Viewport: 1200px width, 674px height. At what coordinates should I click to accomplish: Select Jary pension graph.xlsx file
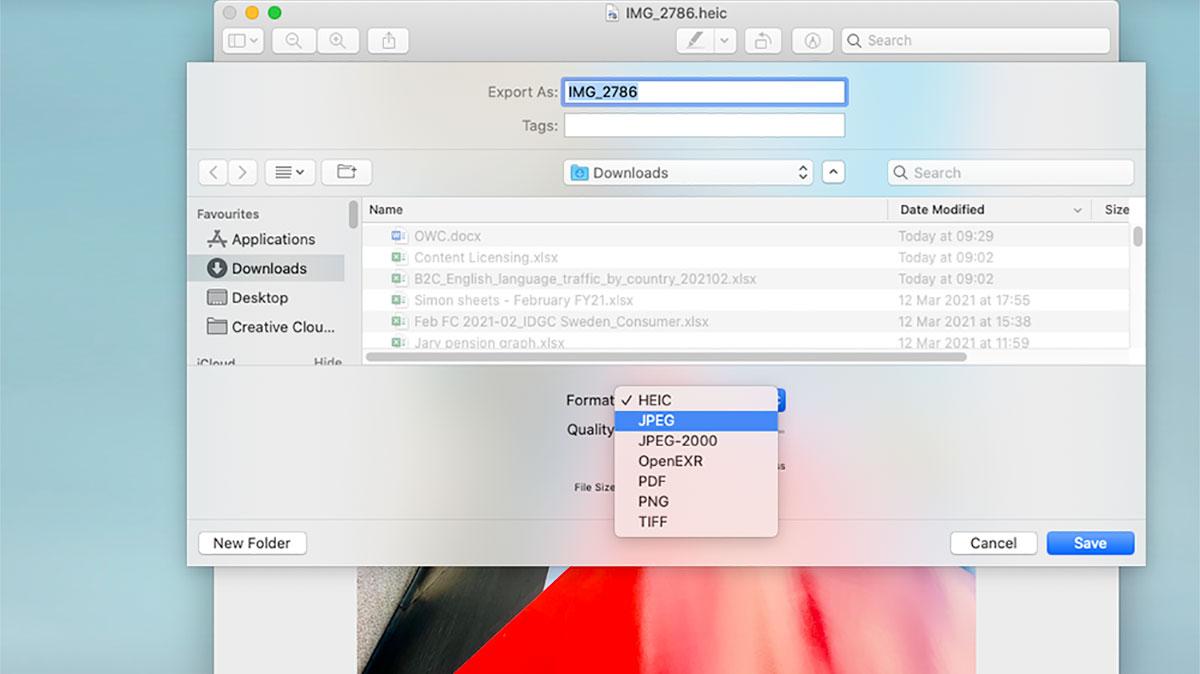(745, 342)
